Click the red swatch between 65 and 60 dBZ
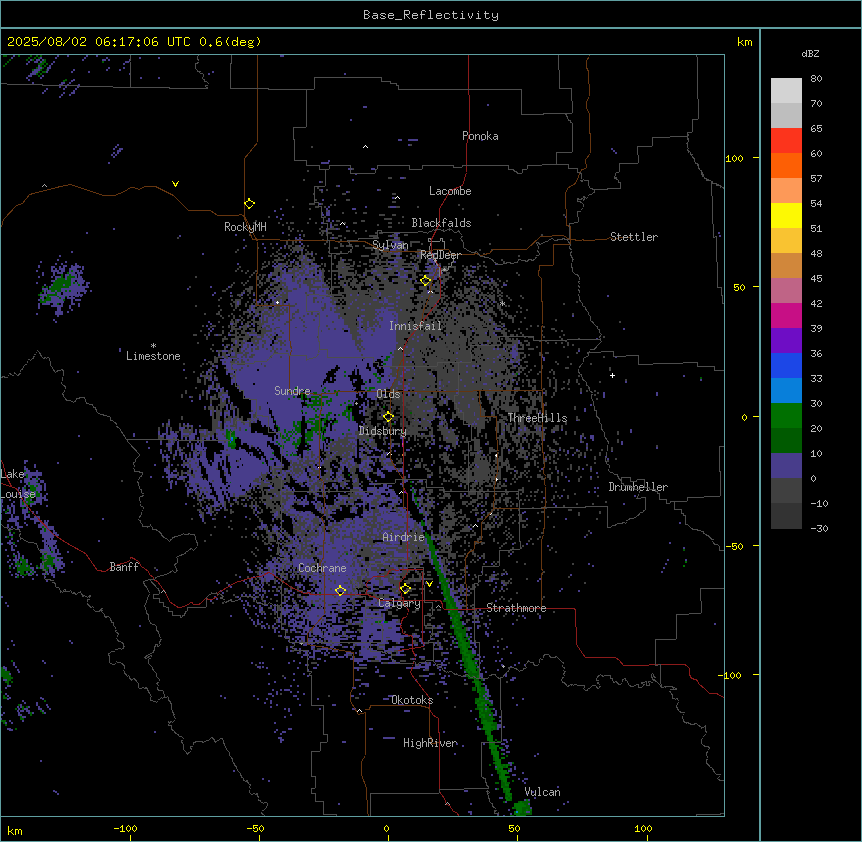The image size is (862, 842). coord(786,141)
